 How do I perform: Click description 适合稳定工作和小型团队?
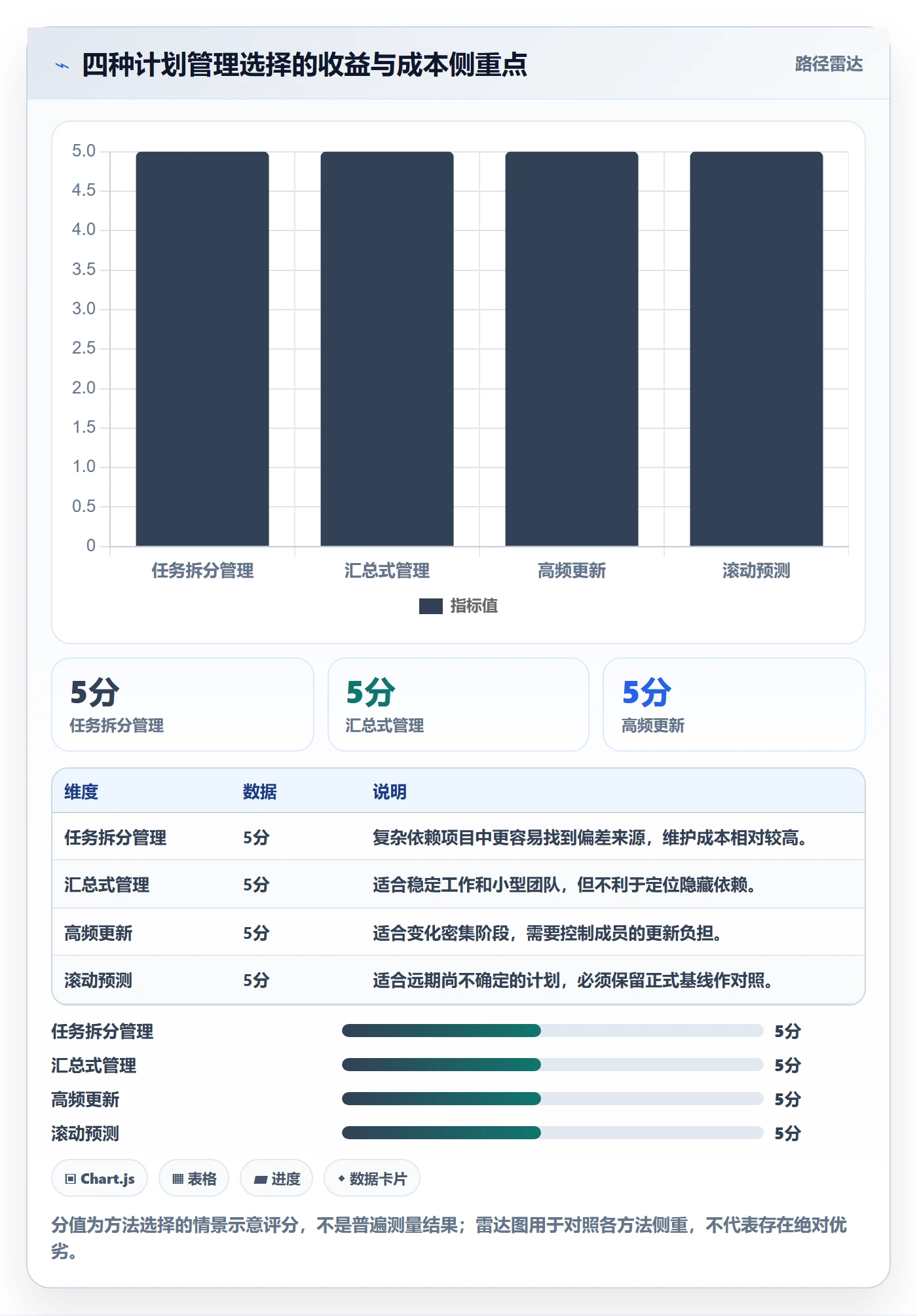pyautogui.click(x=466, y=885)
